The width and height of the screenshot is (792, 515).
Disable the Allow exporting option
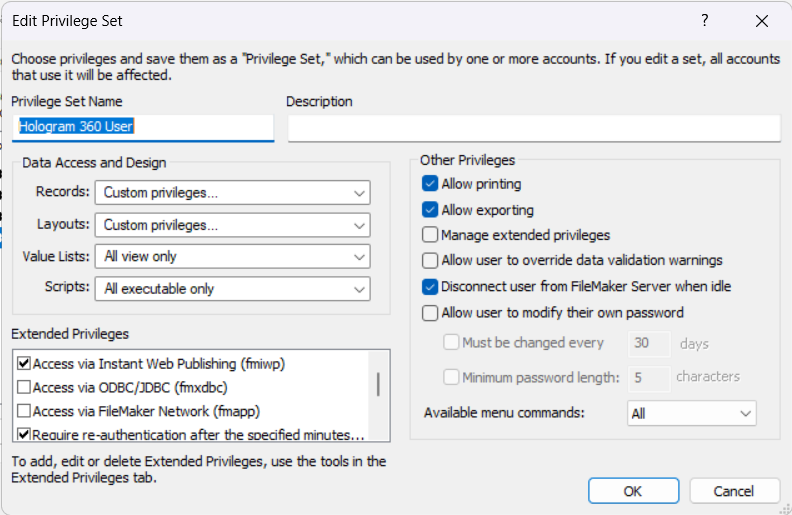[x=430, y=210]
